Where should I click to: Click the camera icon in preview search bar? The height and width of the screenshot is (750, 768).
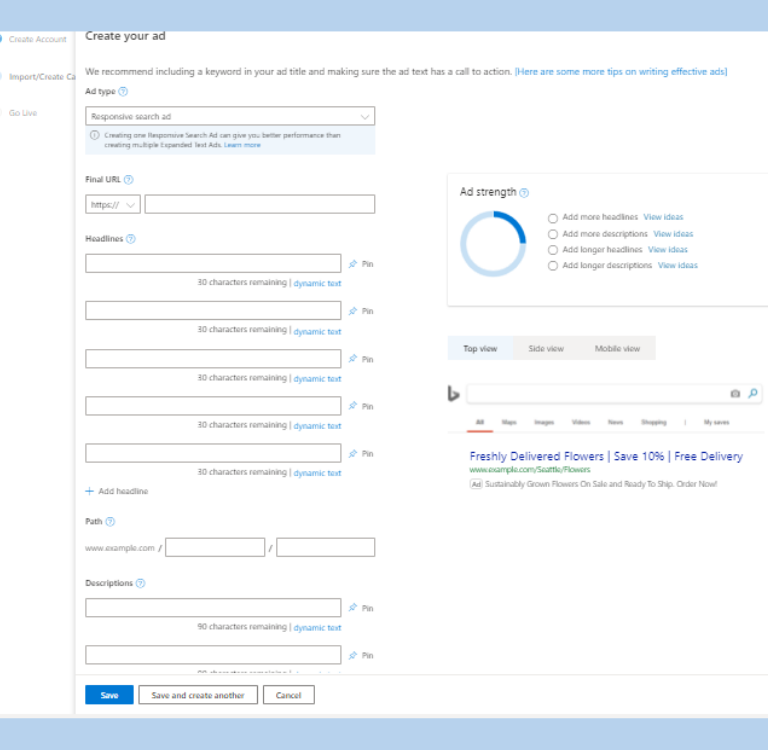click(735, 394)
